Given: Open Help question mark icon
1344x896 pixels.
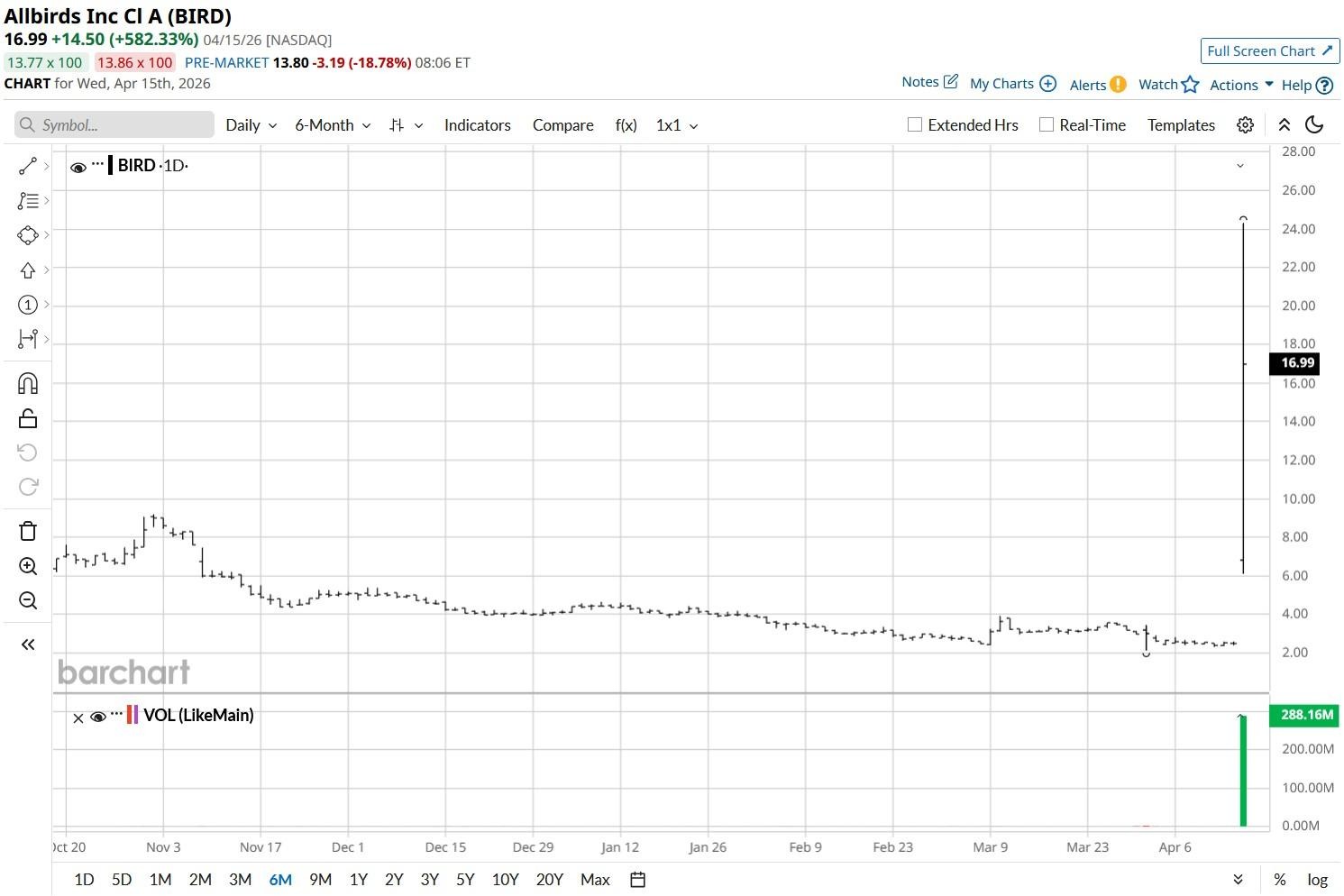Looking at the screenshot, I should [1324, 86].
